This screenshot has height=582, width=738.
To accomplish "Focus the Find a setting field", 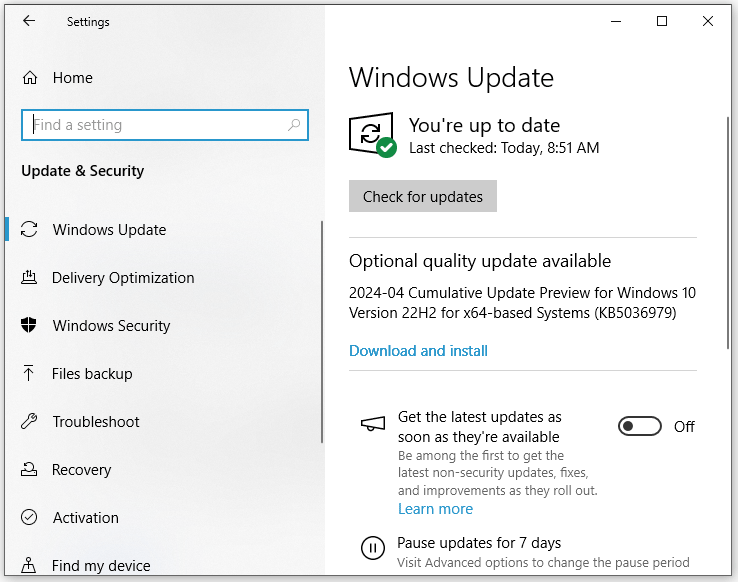I will coord(165,125).
